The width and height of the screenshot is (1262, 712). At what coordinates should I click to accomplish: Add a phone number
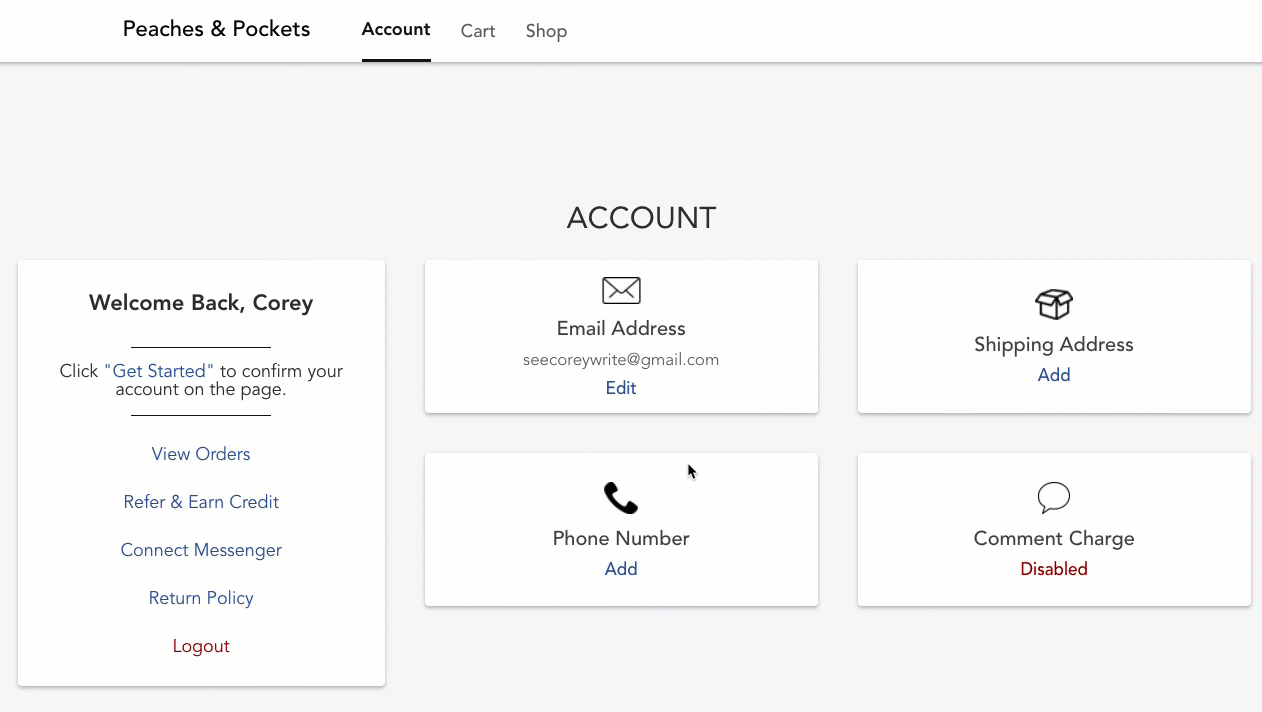621,569
